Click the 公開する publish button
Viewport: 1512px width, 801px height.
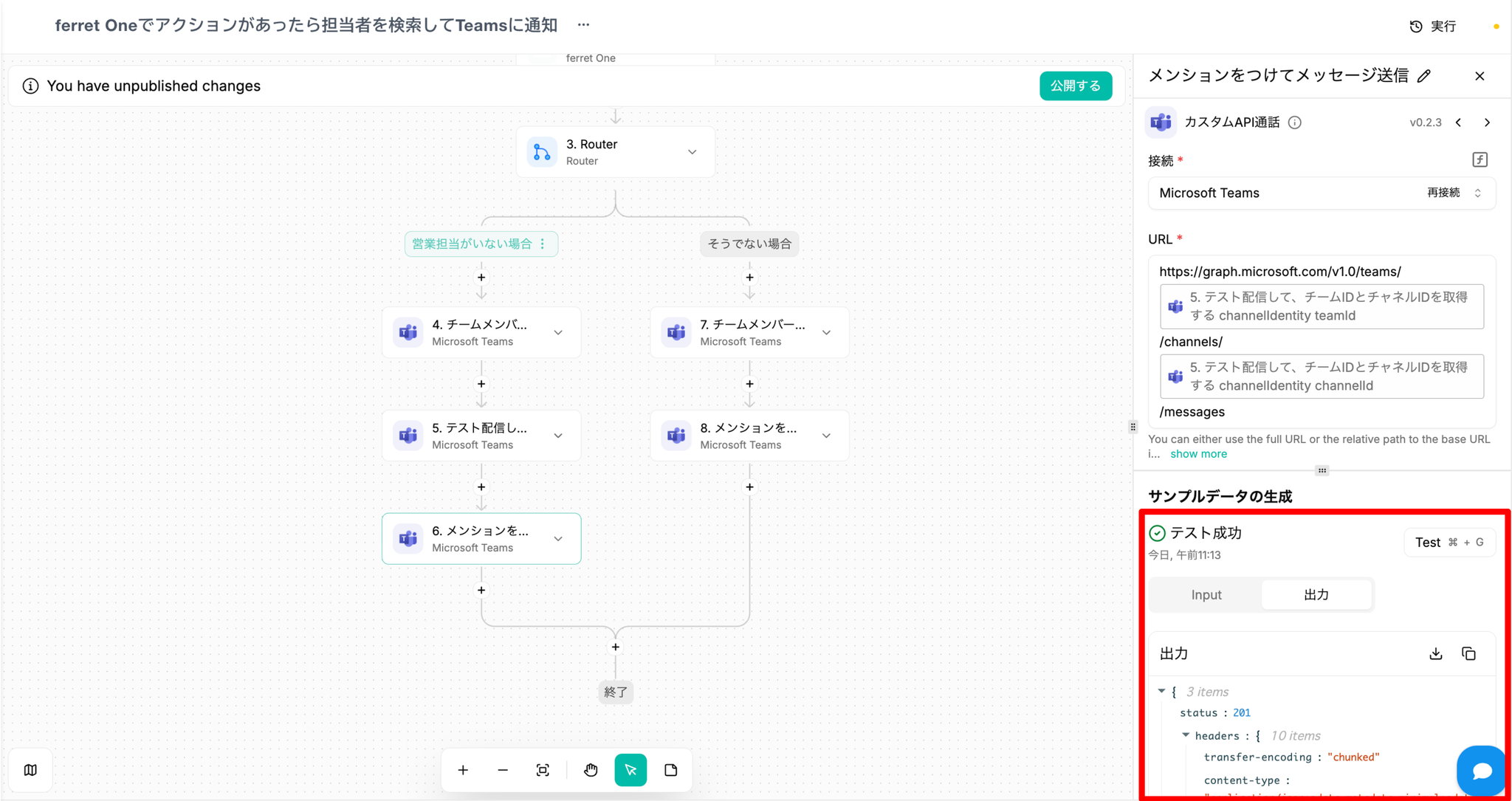tap(1075, 86)
